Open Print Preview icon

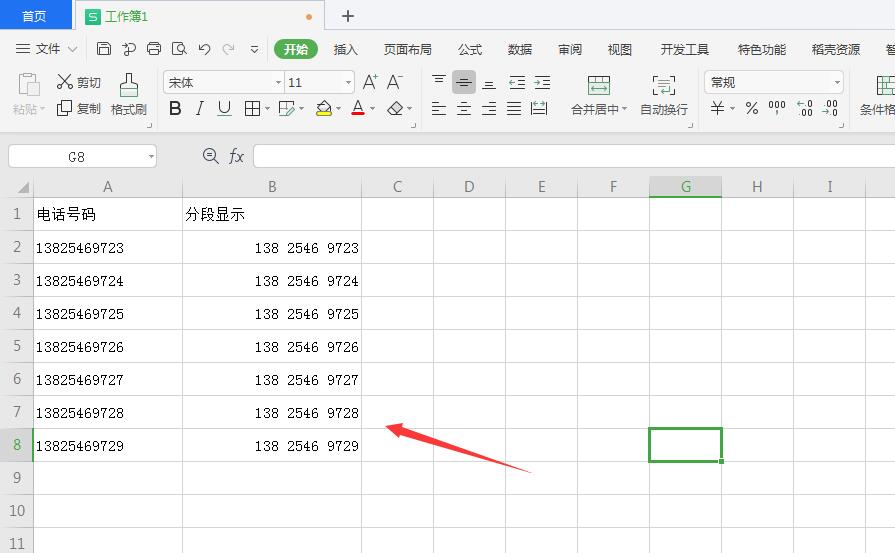[179, 49]
